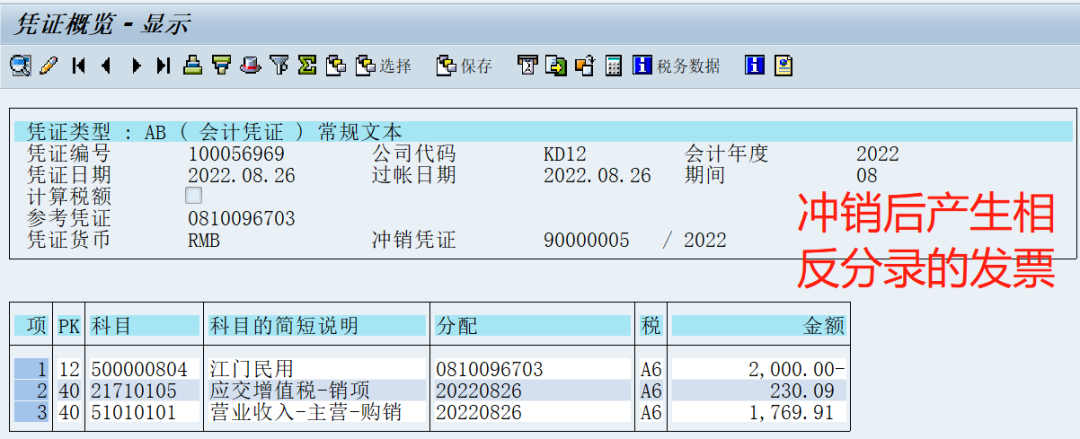Go to the first item arrow
Viewport: 1080px width, 439px height.
(79, 65)
